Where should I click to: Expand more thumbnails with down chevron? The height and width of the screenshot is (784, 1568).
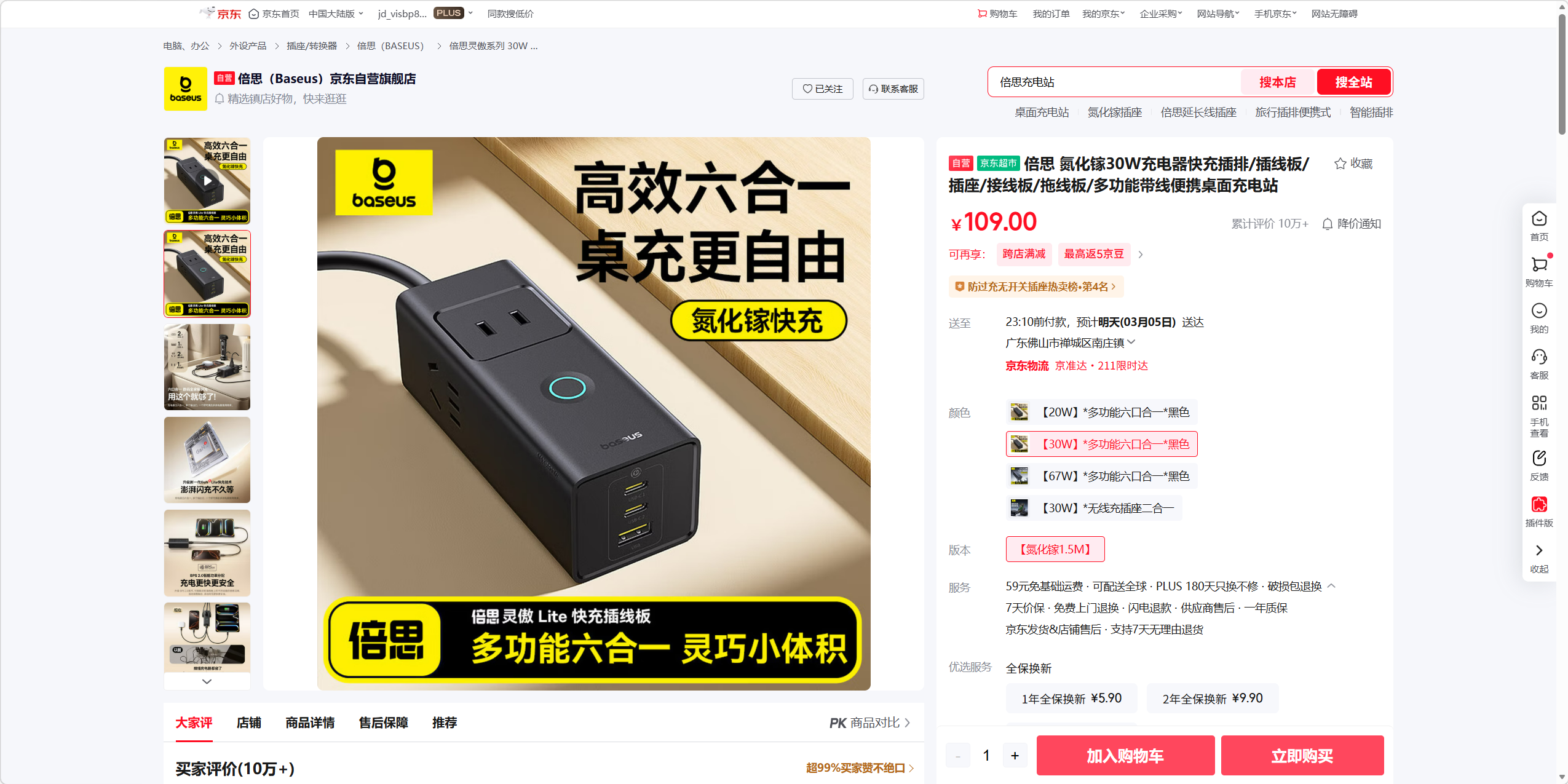click(207, 681)
